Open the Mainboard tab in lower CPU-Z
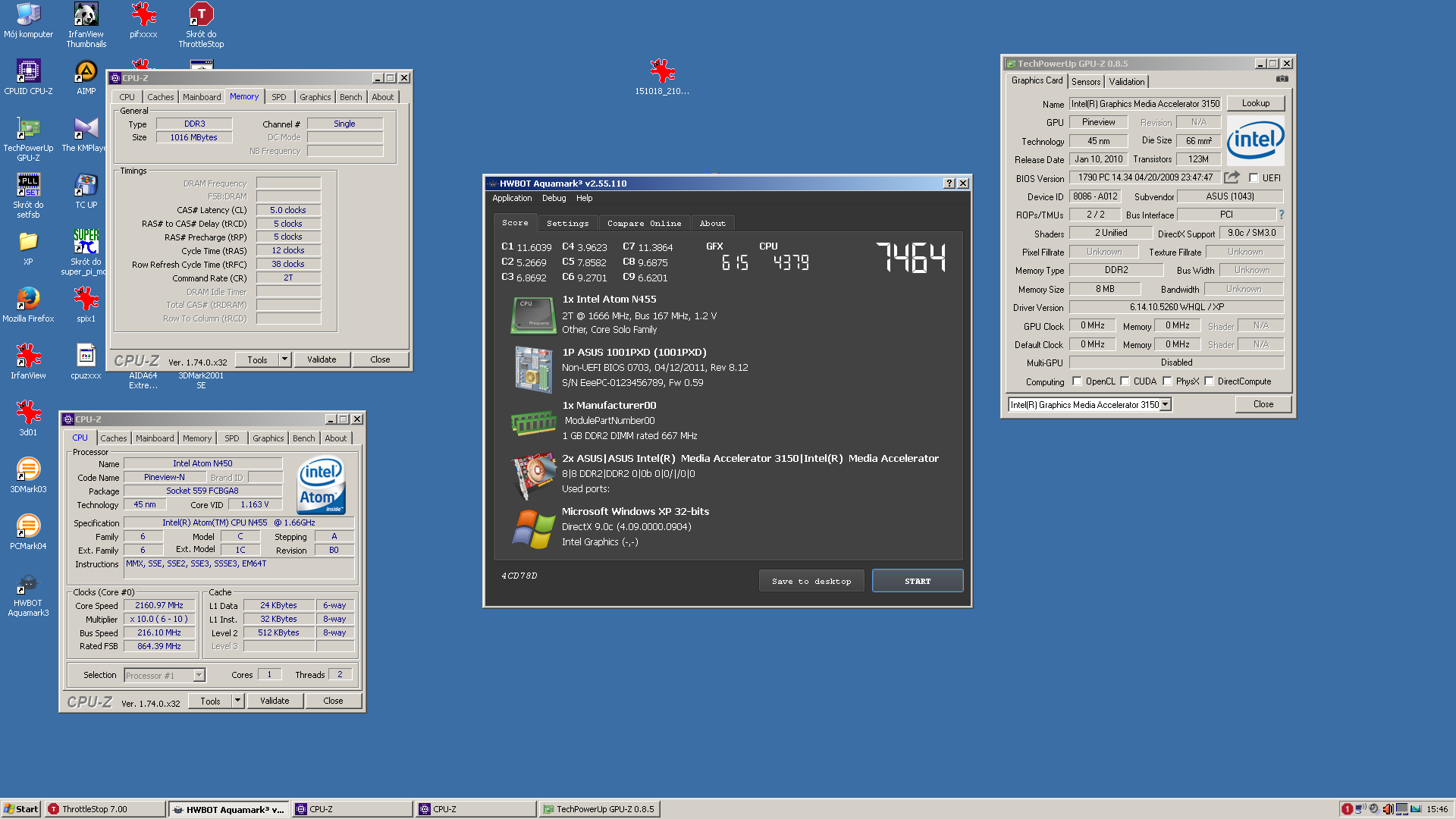1456x819 pixels. coord(155,438)
